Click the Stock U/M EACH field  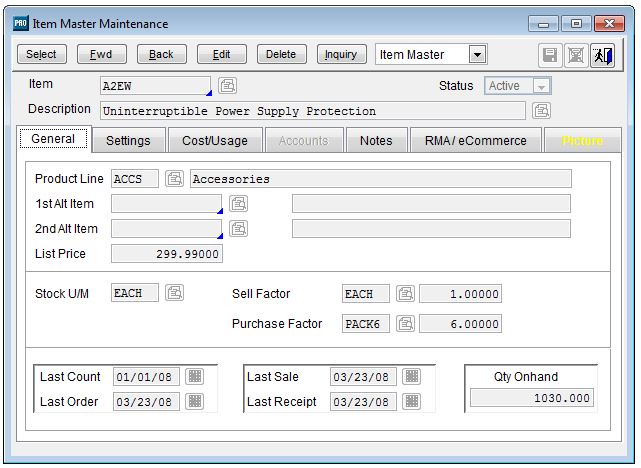135,293
